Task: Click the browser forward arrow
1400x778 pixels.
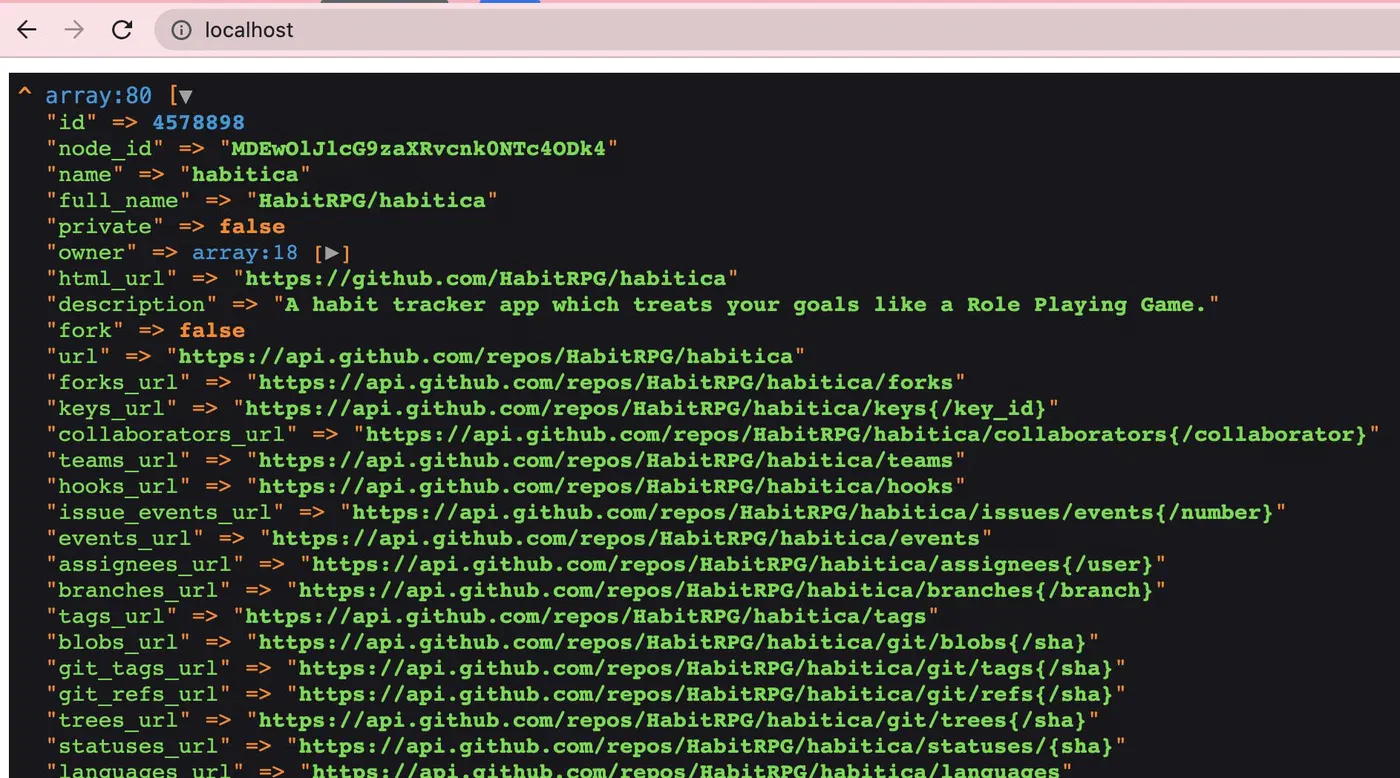Action: tap(74, 30)
